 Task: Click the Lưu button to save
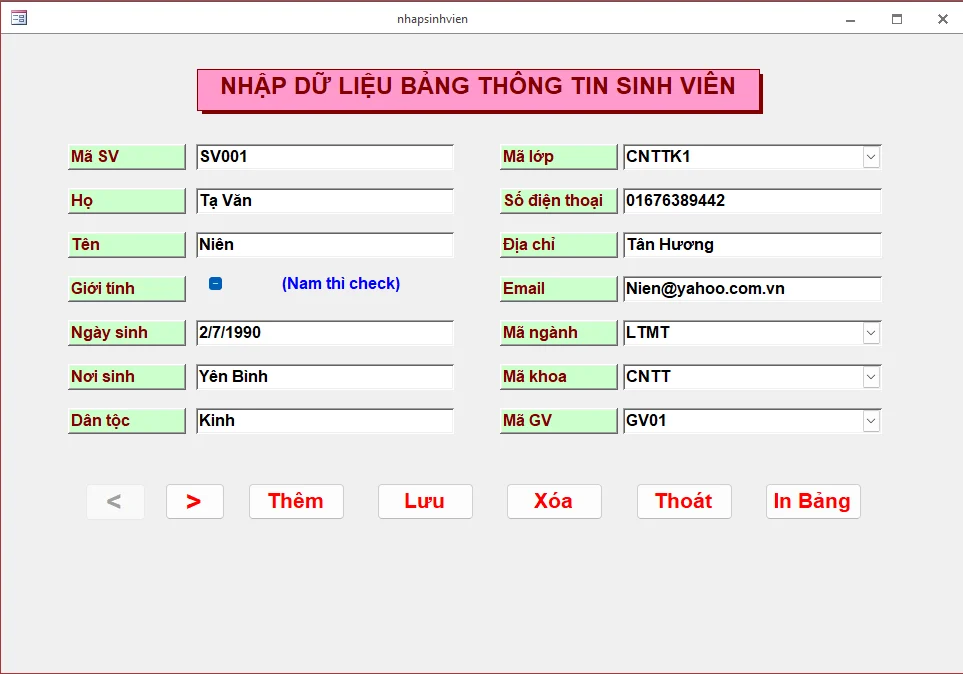click(424, 502)
